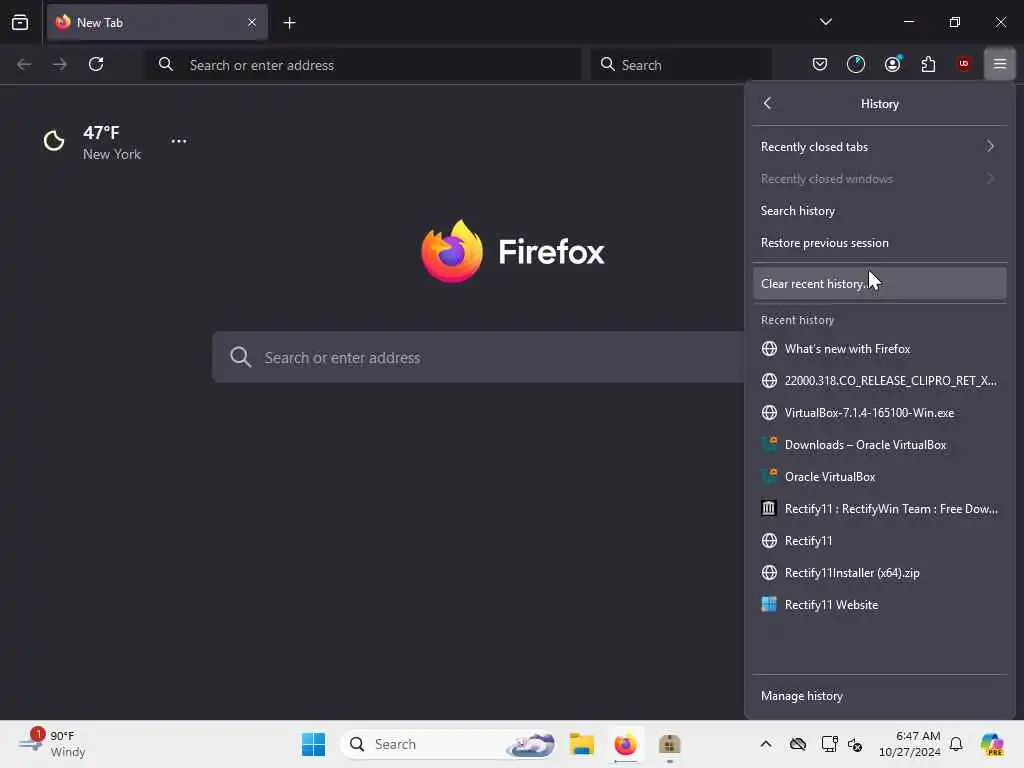Go back using the back arrow
Viewport: 1024px width, 768px height.
coord(24,64)
